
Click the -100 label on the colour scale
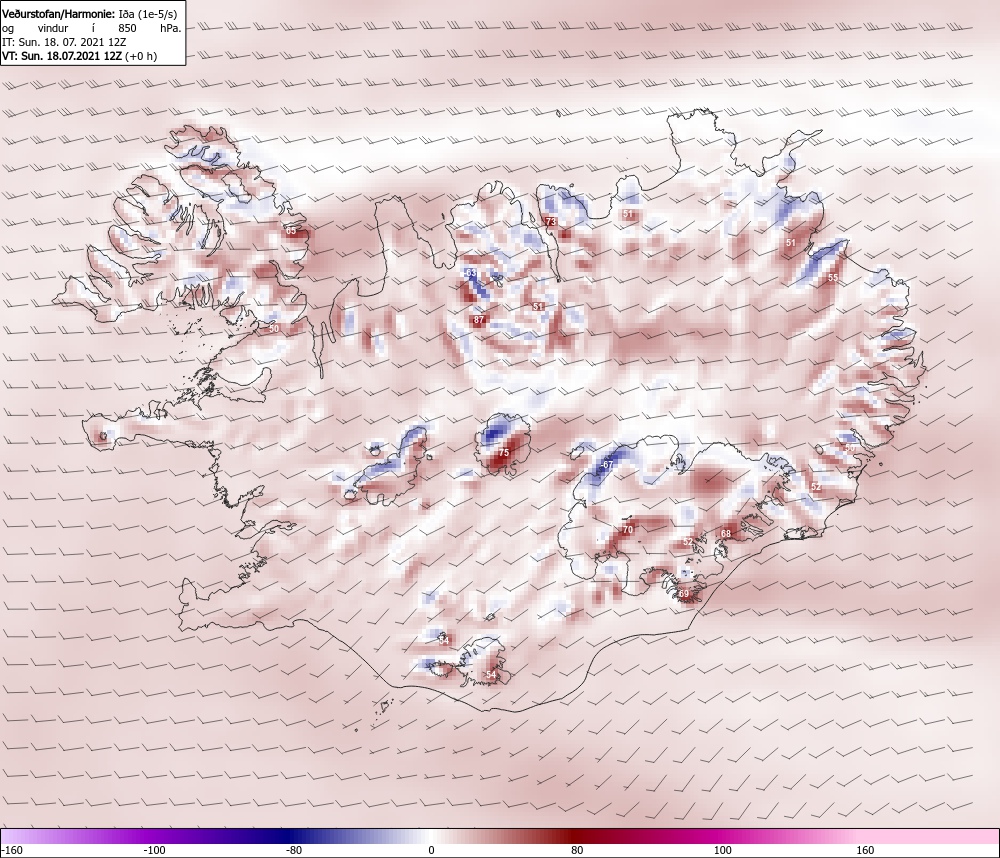pos(154,850)
